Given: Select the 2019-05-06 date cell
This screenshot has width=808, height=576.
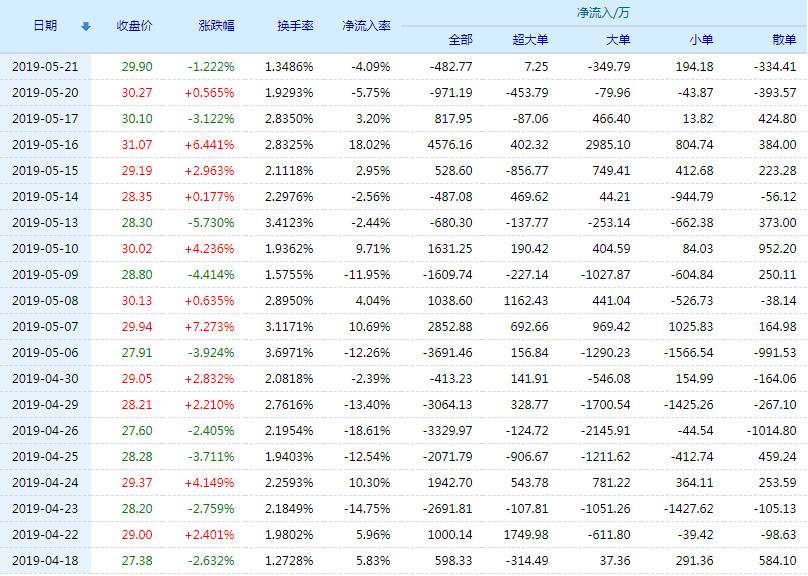Looking at the screenshot, I should pos(45,352).
